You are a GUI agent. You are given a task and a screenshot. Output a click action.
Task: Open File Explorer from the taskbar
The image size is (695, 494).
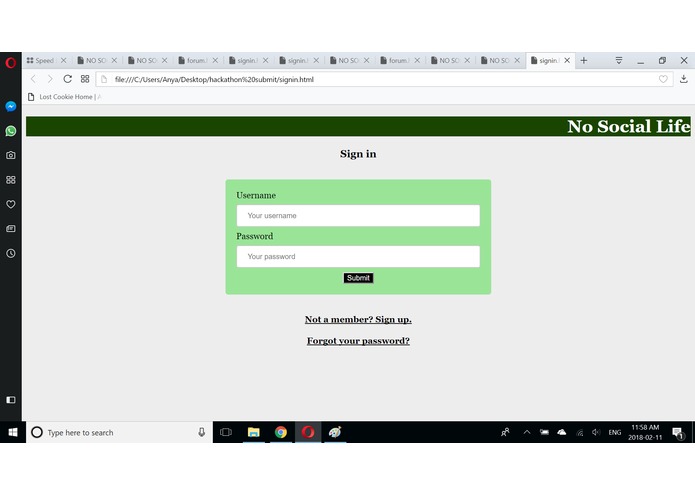coord(254,432)
